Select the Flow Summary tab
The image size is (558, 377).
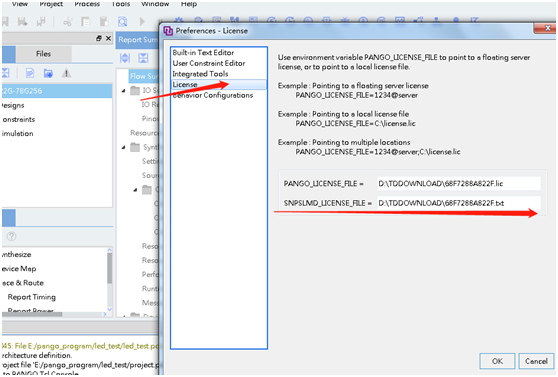pyautogui.click(x=144, y=76)
